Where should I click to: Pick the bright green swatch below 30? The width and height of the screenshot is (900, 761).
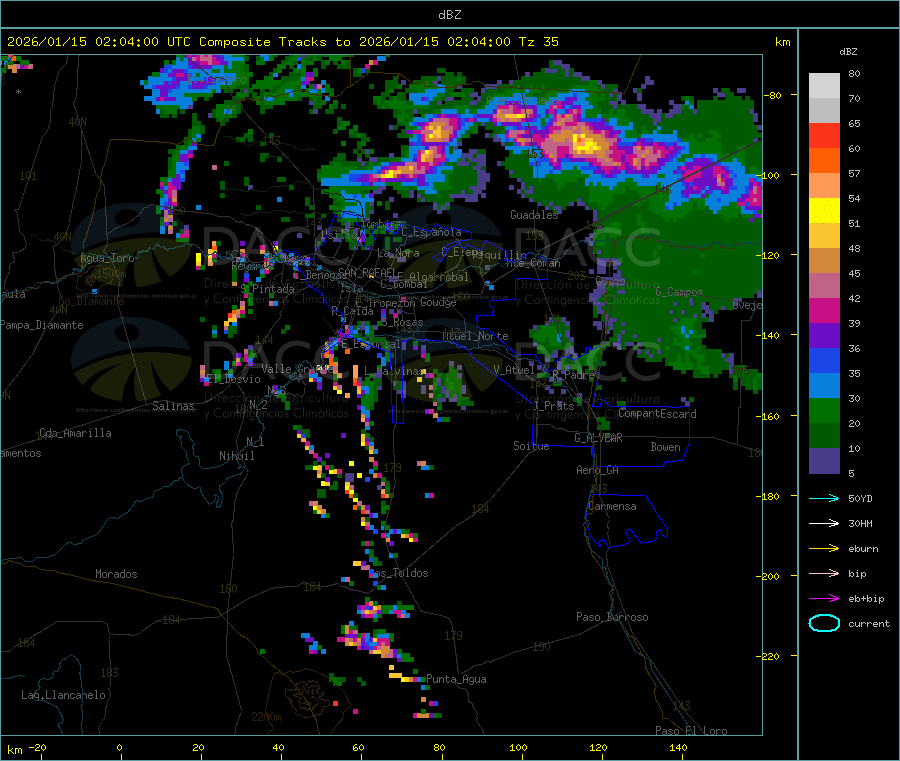coord(824,410)
